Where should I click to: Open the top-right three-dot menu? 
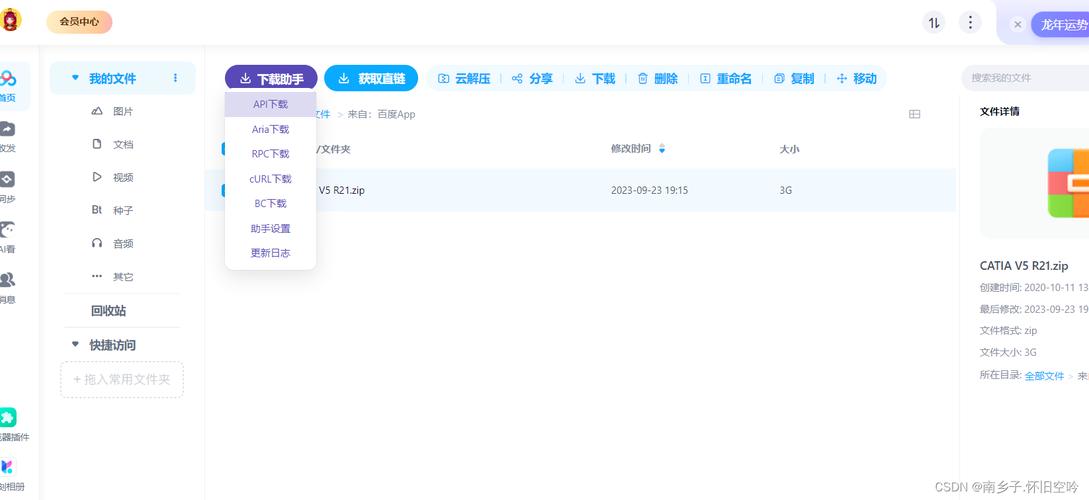[x=970, y=23]
